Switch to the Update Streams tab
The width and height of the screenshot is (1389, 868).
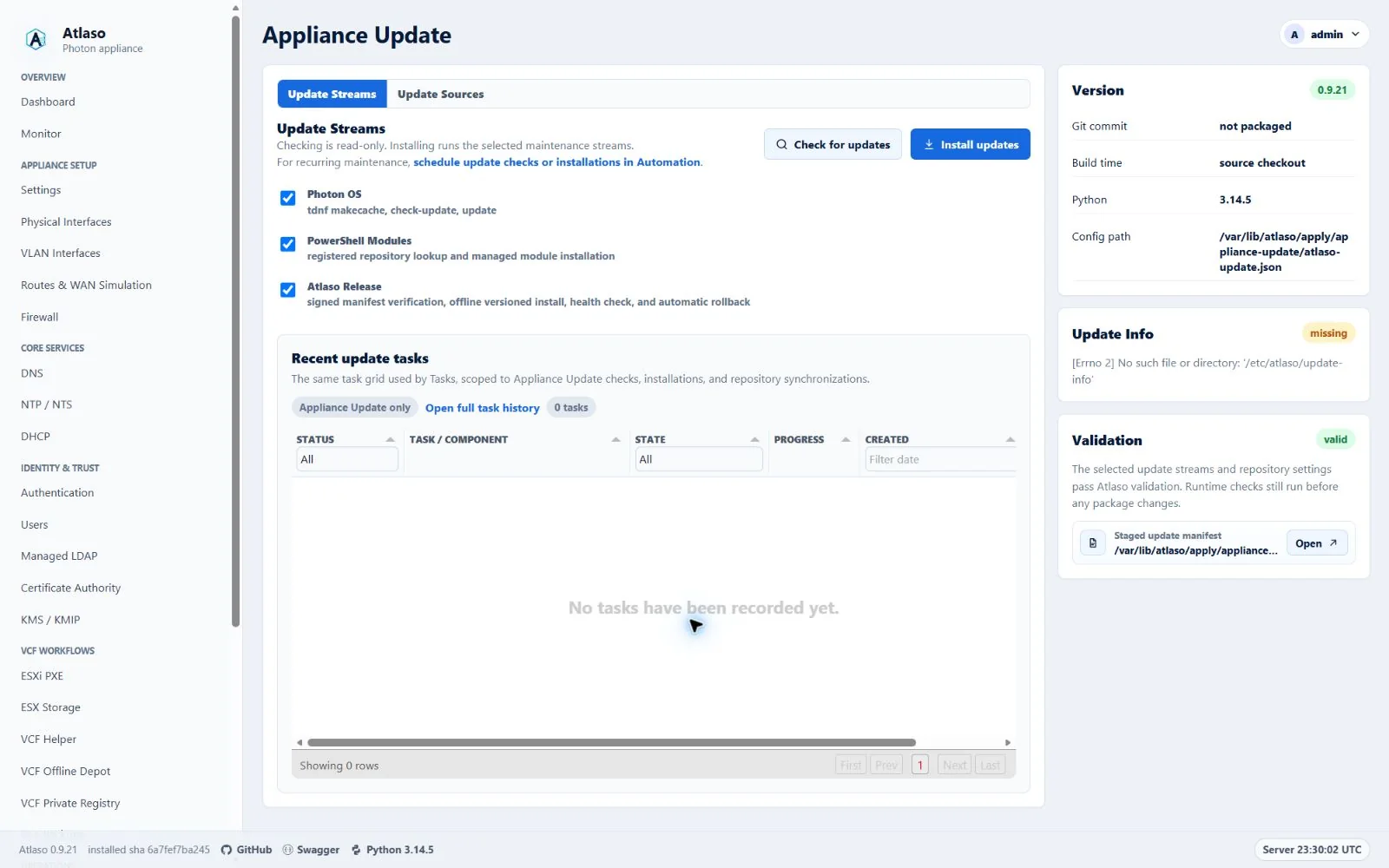(332, 94)
